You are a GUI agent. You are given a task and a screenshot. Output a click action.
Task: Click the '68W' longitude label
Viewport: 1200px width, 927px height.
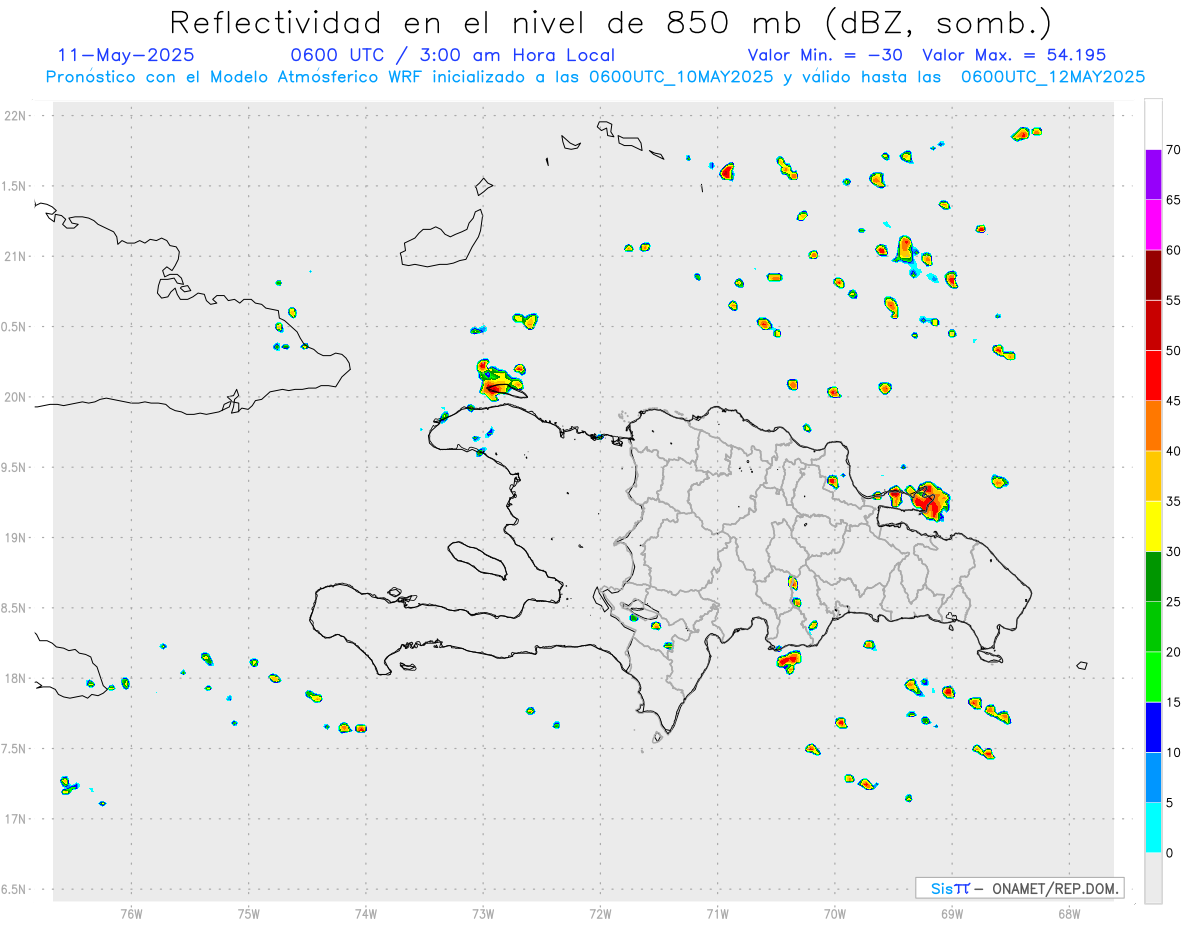pyautogui.click(x=1069, y=912)
